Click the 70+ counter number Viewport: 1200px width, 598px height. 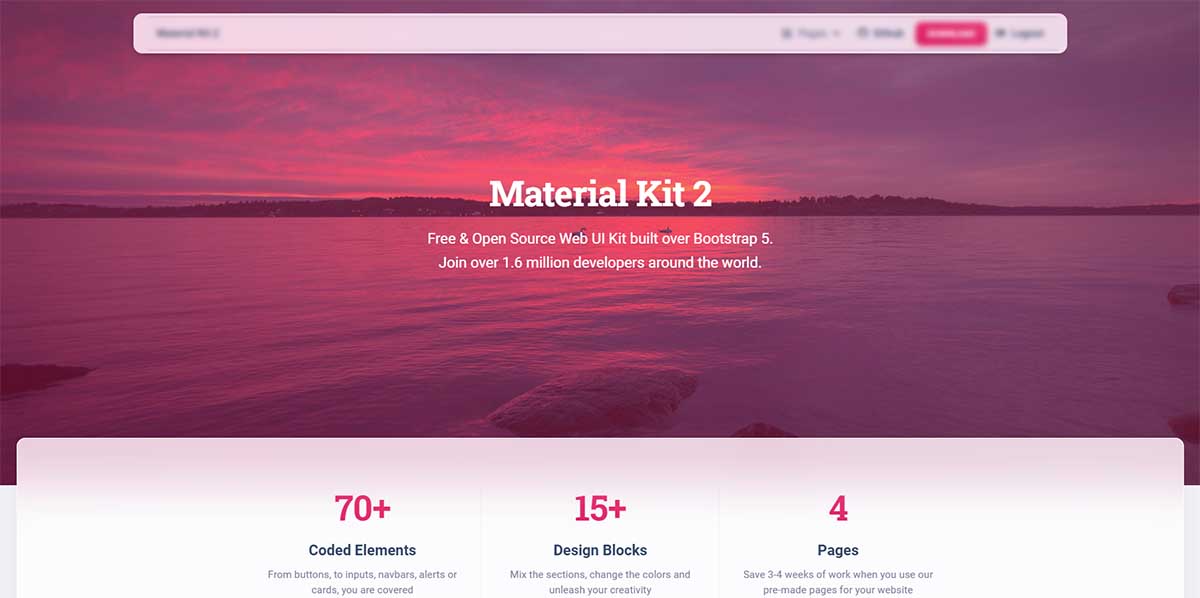point(362,508)
